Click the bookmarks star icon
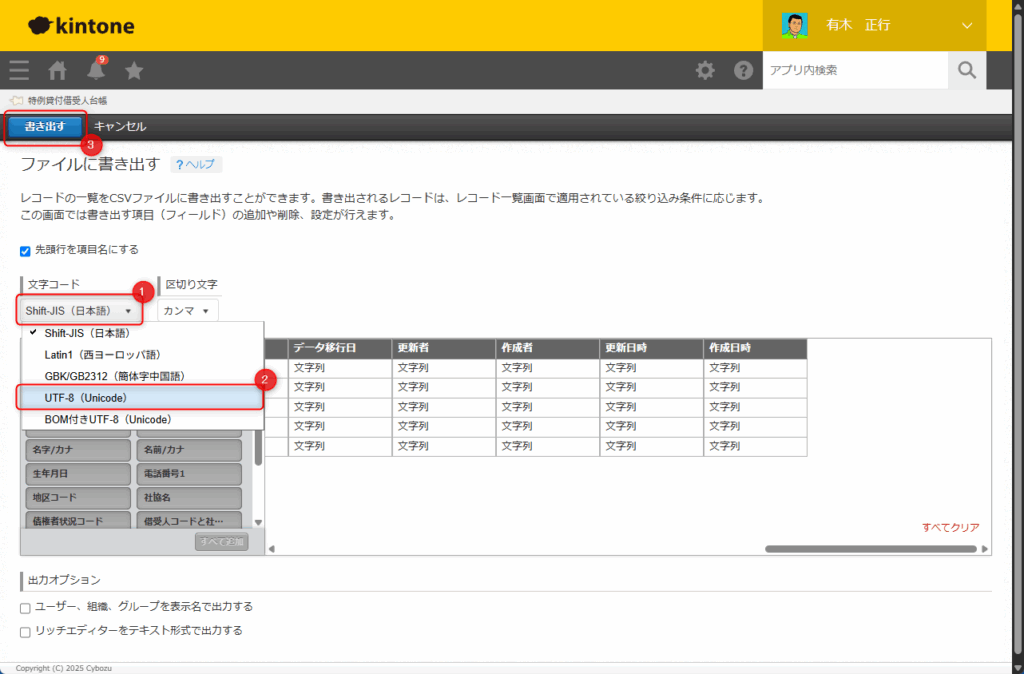The image size is (1024, 674). click(134, 70)
